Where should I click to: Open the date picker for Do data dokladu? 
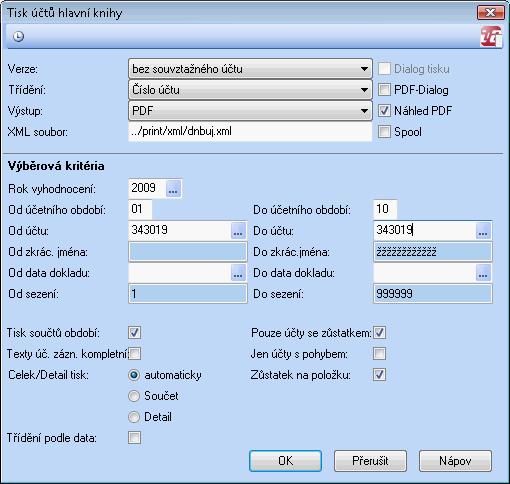(483, 273)
